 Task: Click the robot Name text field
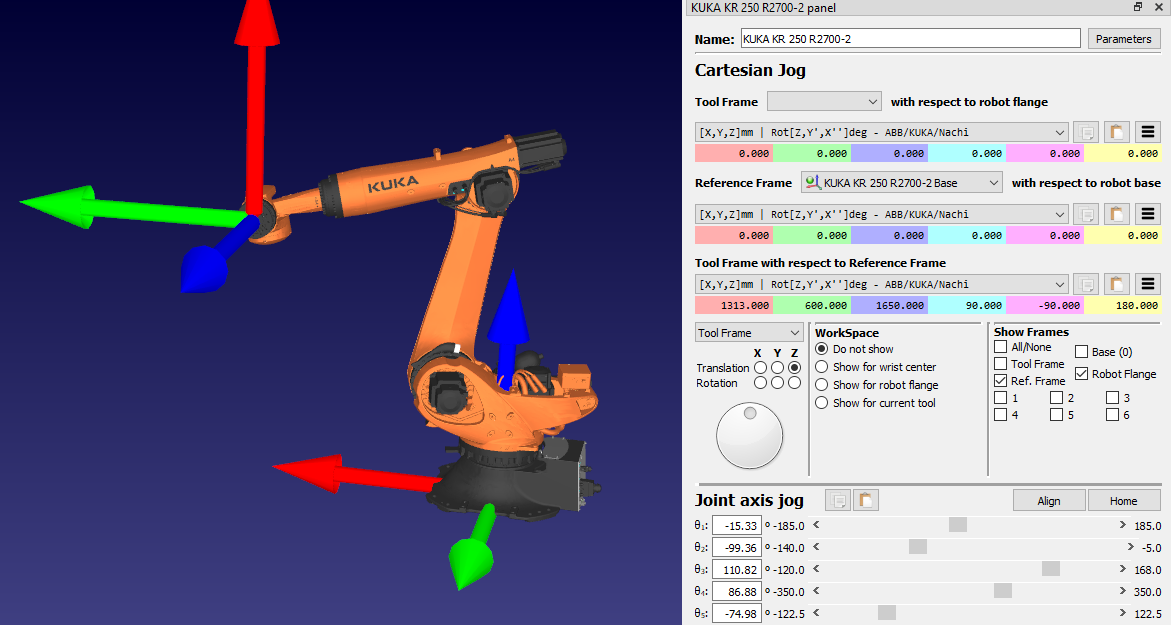click(x=910, y=39)
